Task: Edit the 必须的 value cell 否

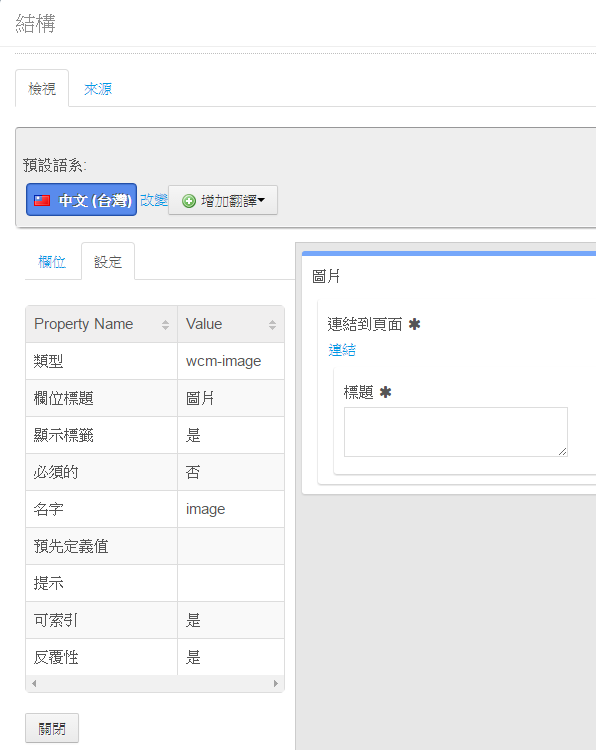Action: point(231,472)
